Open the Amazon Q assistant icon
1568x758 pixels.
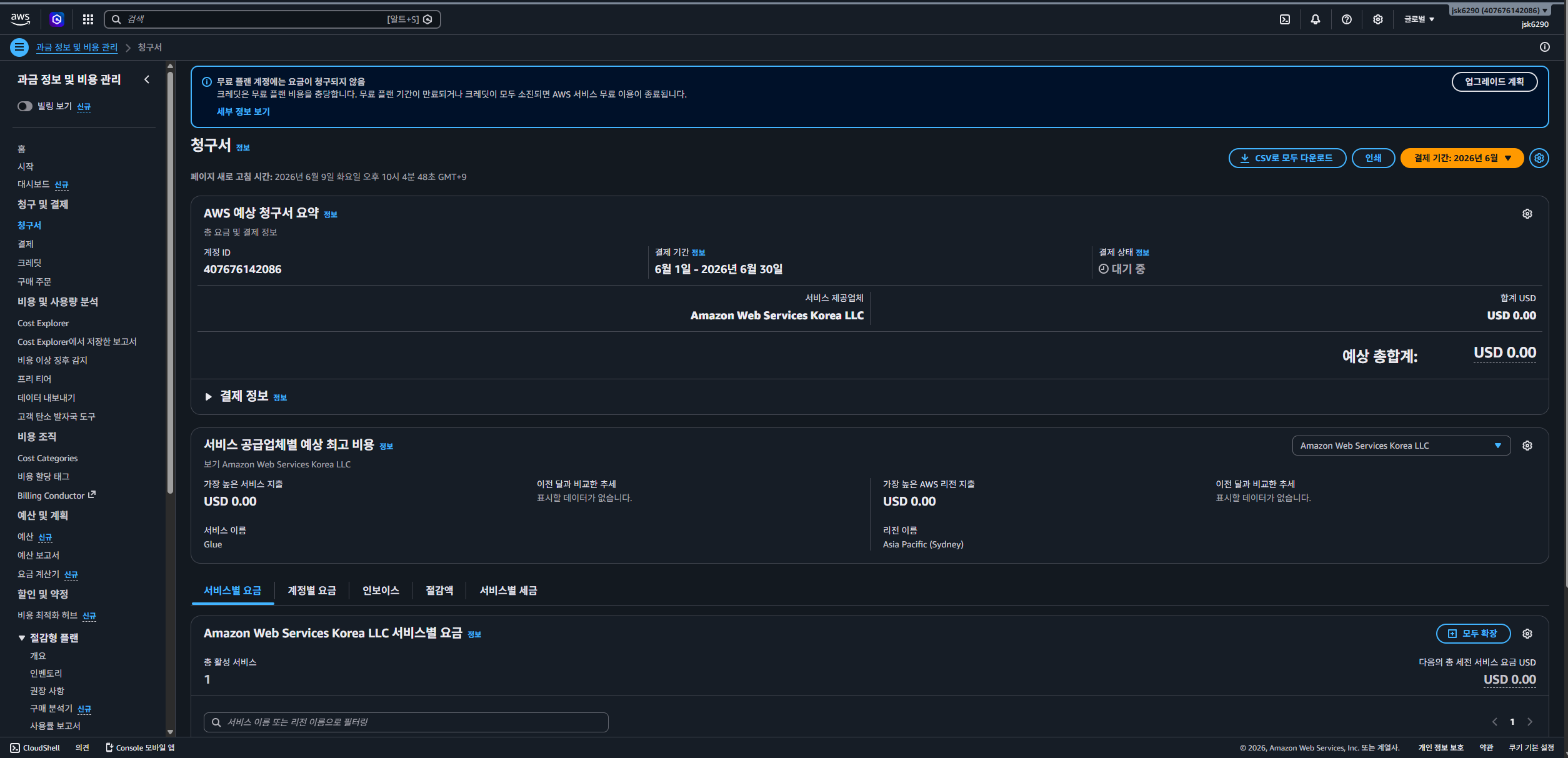pos(57,19)
